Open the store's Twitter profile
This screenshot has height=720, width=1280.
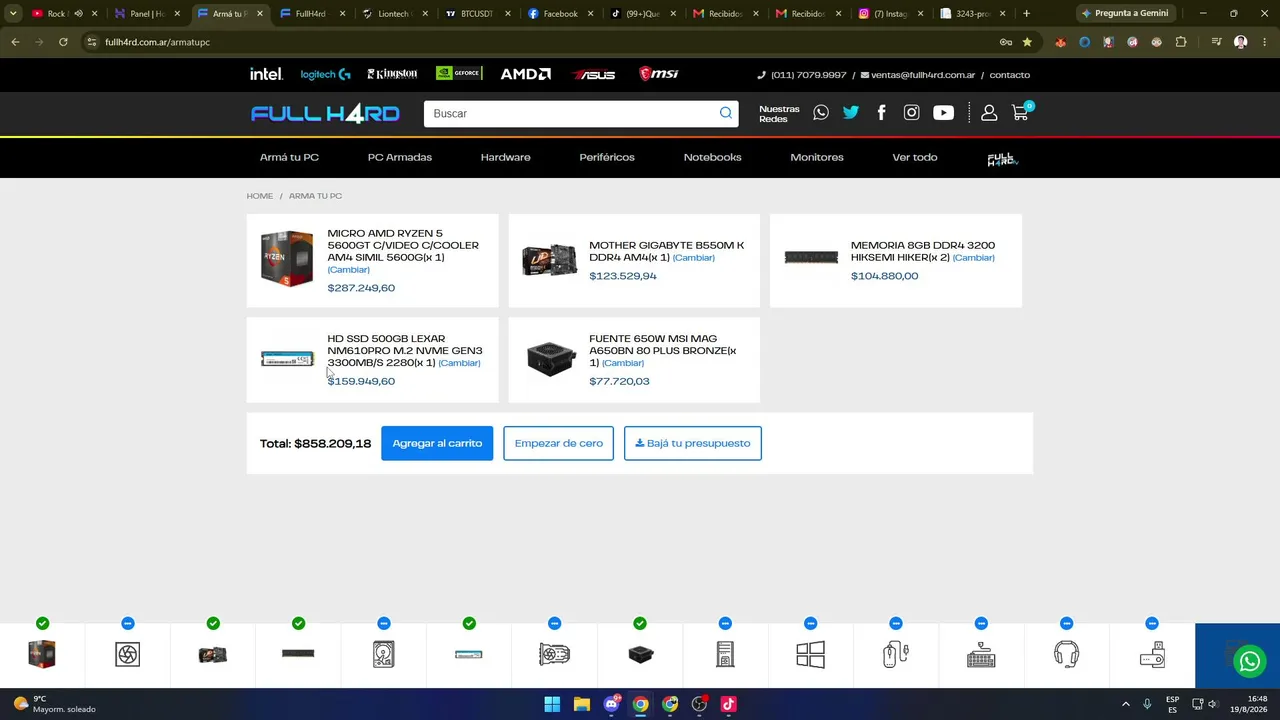point(851,113)
